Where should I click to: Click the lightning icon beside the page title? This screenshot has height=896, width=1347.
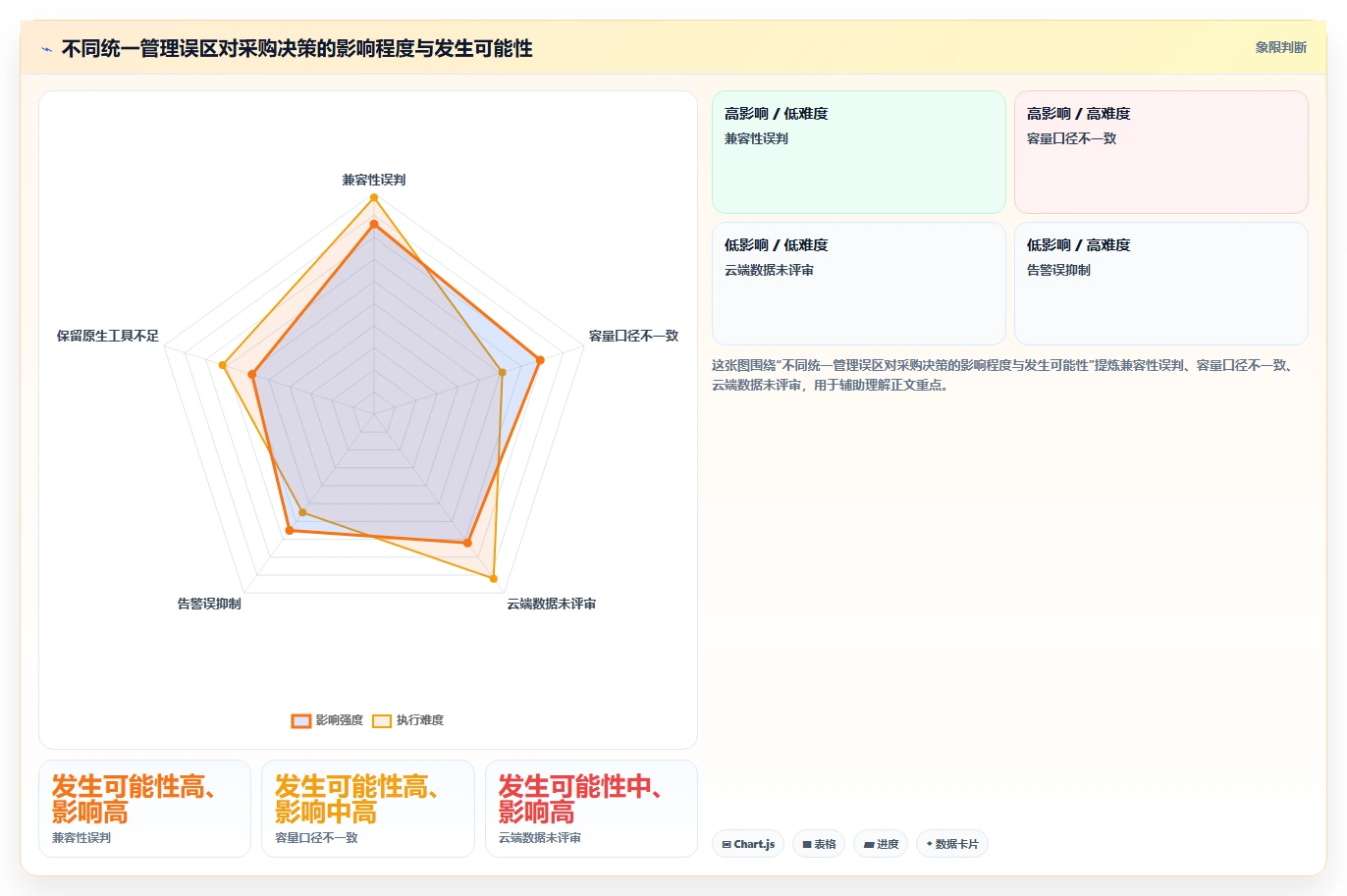point(47,49)
